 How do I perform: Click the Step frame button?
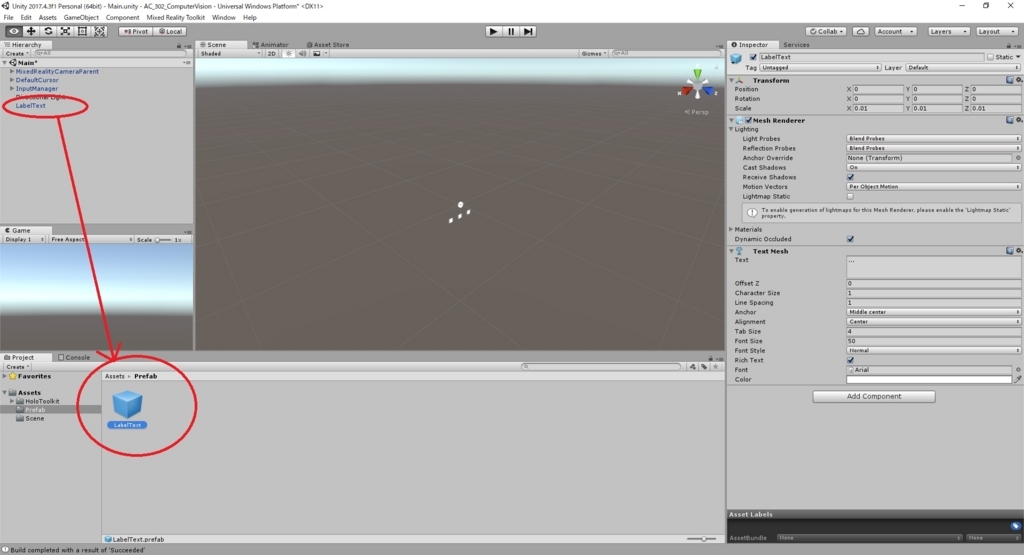[x=528, y=31]
